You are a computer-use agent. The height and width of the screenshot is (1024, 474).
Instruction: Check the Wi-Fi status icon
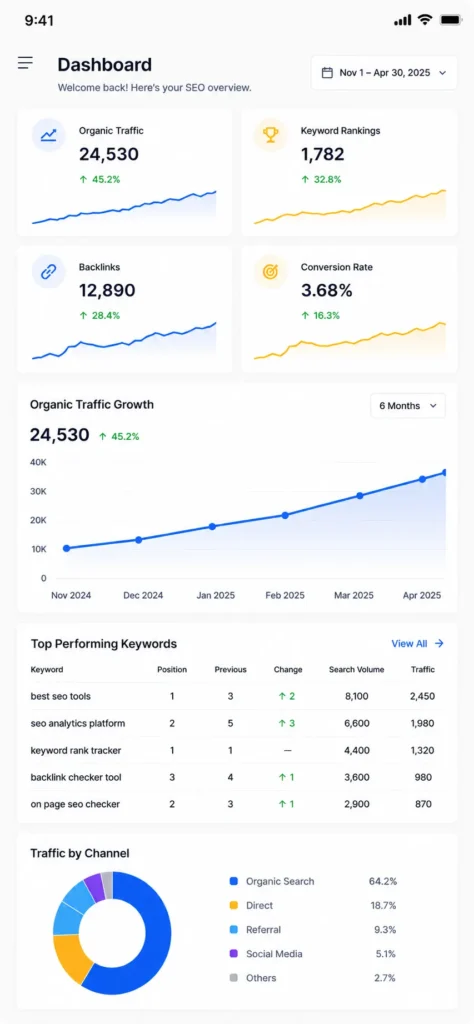(x=425, y=20)
